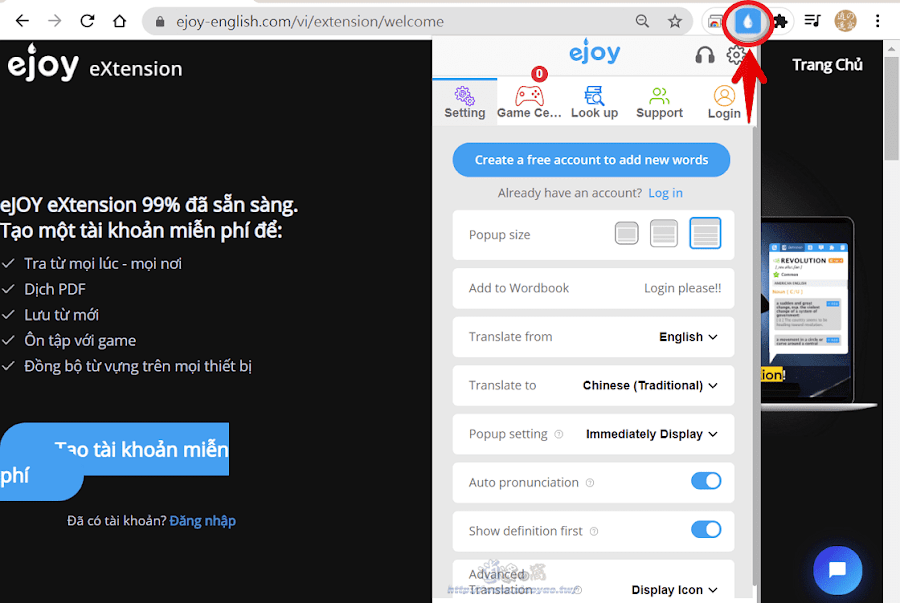Screen dimensions: 900x603
Task: Toggle the Auto pronunciation switch
Action: (705, 481)
